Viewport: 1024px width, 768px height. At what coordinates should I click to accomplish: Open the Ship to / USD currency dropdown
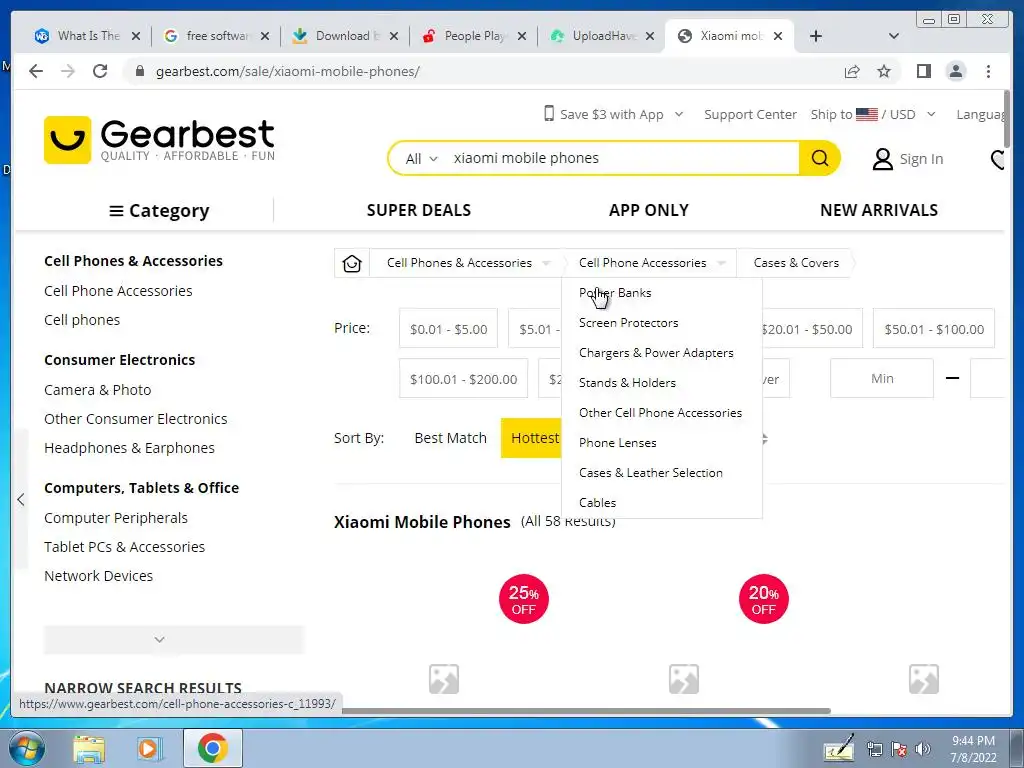point(931,114)
